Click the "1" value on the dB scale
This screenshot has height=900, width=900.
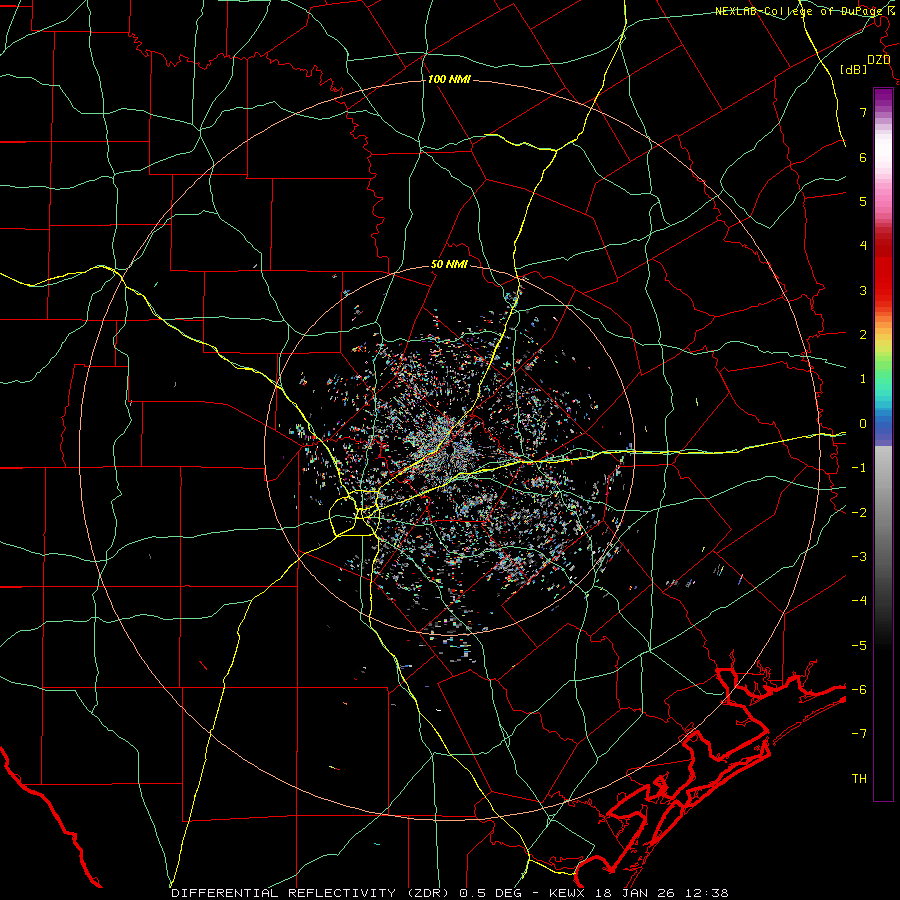pyautogui.click(x=863, y=379)
